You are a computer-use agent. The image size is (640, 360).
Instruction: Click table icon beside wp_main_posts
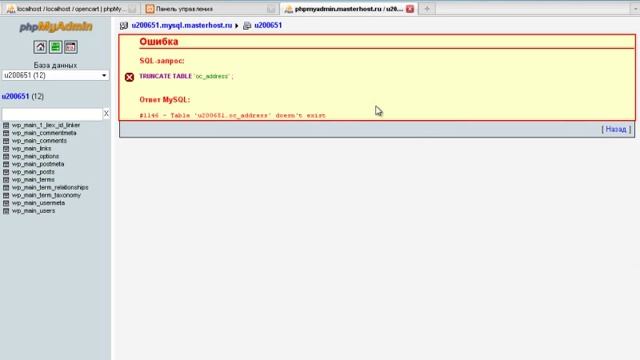point(6,172)
